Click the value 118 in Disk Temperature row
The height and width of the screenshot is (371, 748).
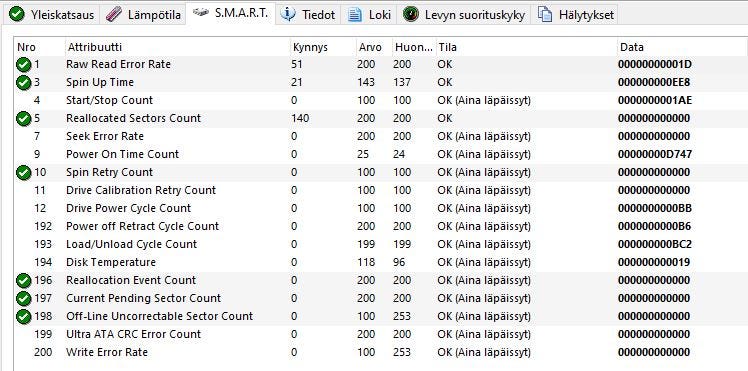[366, 262]
